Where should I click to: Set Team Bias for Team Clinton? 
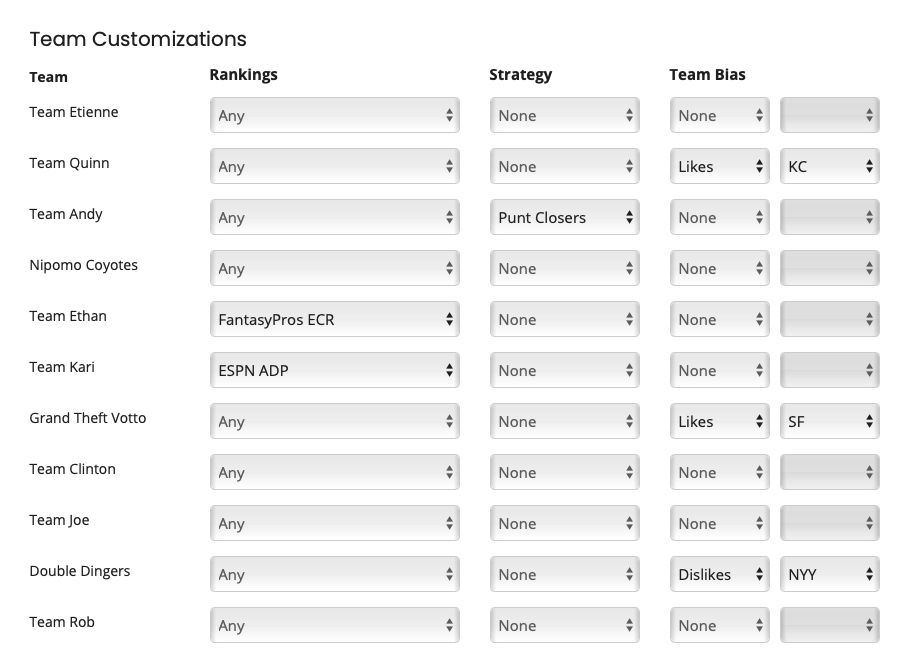(x=719, y=472)
